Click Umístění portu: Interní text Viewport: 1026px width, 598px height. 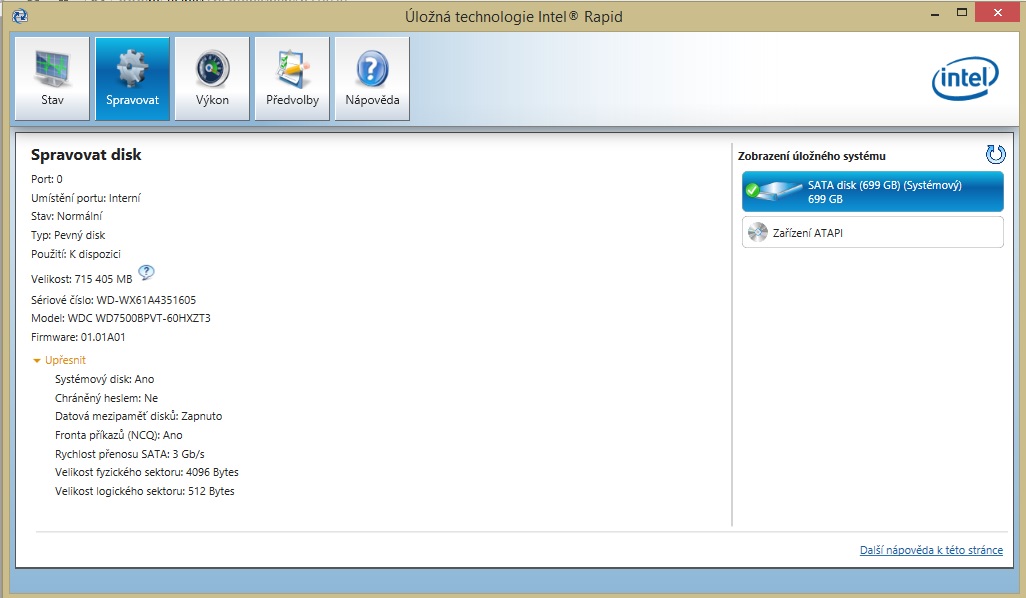pyautogui.click(x=86, y=198)
